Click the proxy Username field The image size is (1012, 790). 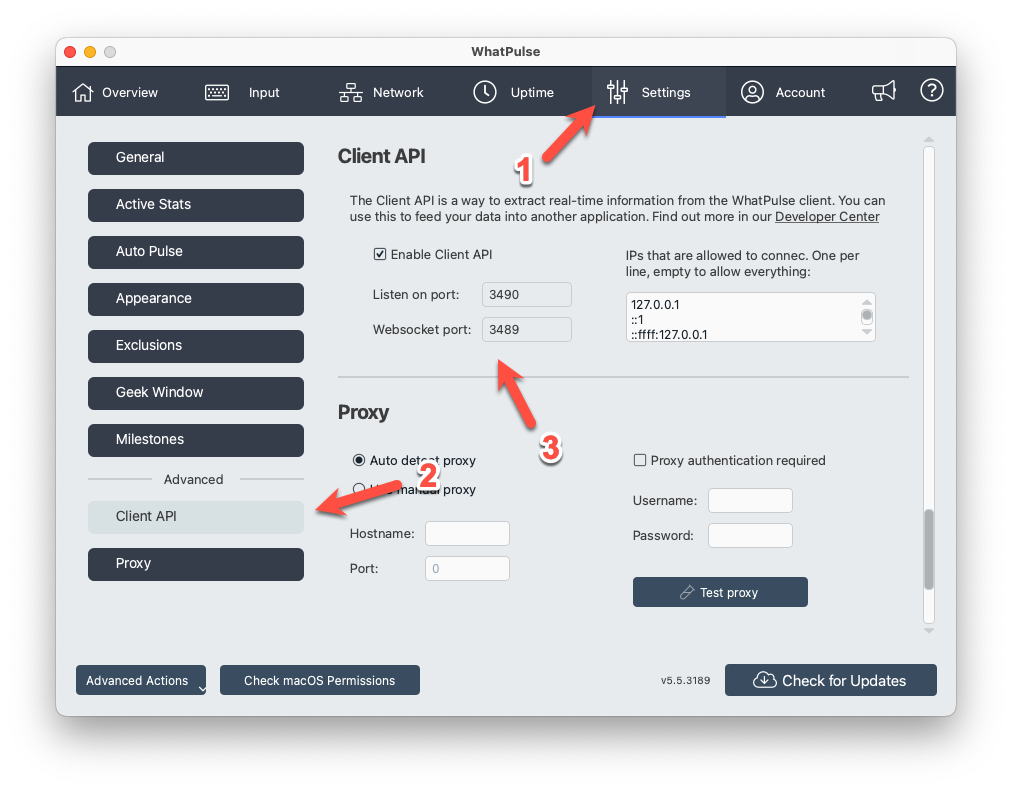point(750,500)
